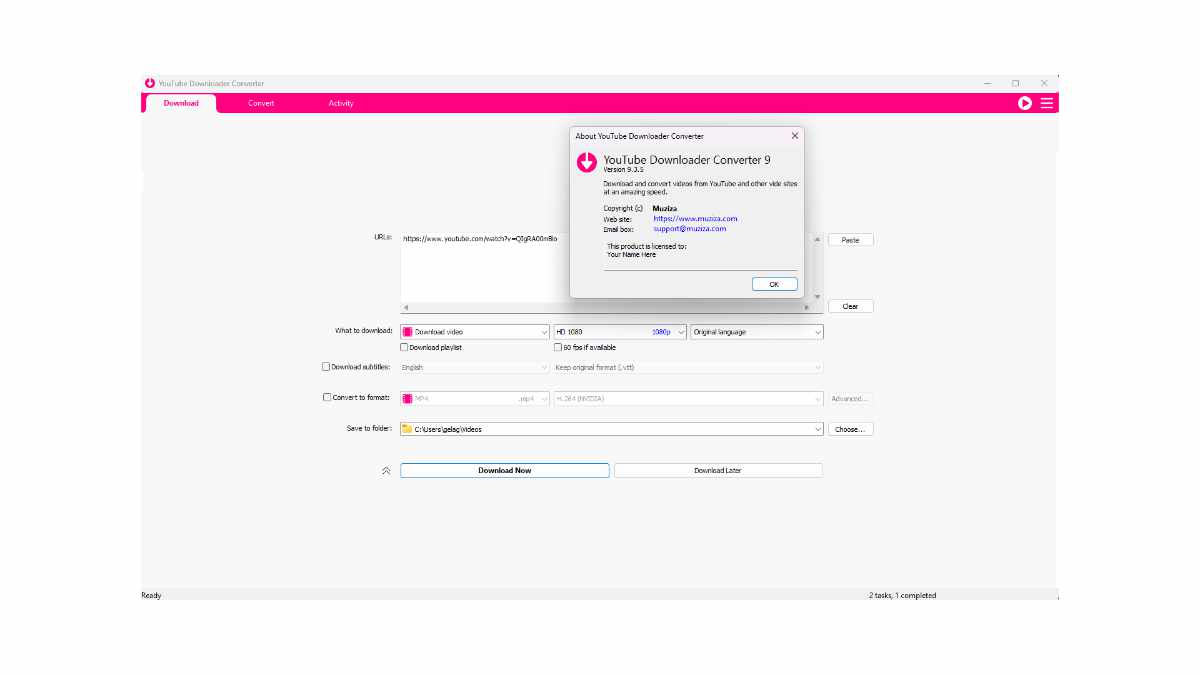Click the Clear button
1200x675 pixels.
click(850, 306)
